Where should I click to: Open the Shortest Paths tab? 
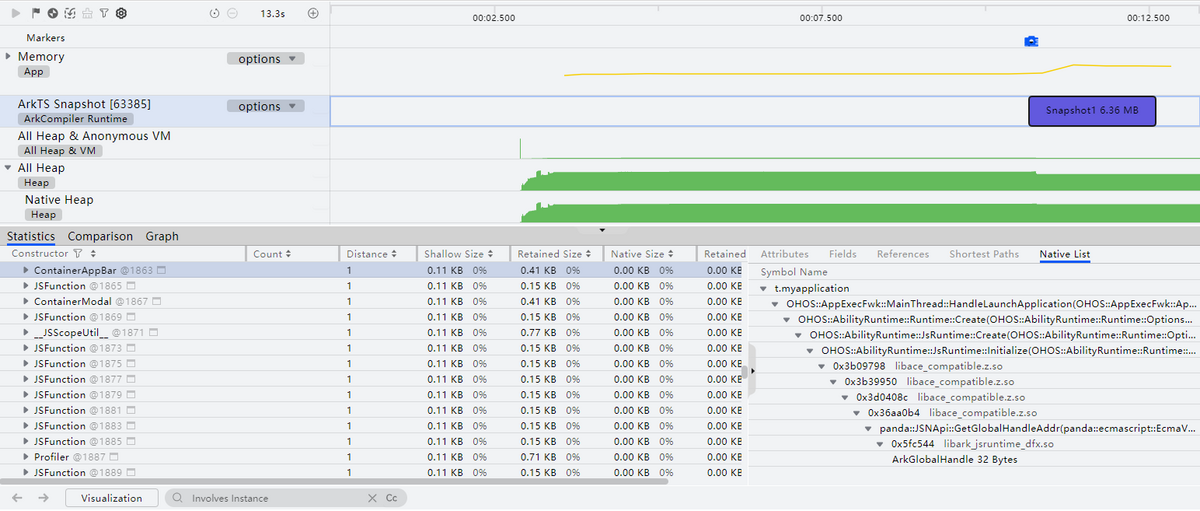pyautogui.click(x=983, y=254)
